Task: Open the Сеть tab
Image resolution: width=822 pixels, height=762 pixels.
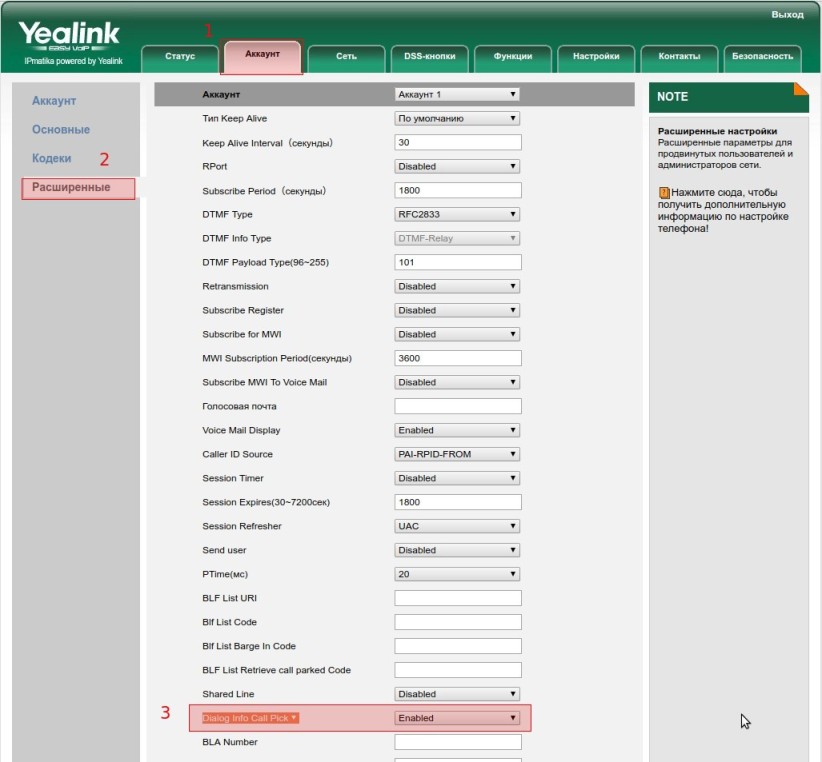Action: pyautogui.click(x=347, y=58)
